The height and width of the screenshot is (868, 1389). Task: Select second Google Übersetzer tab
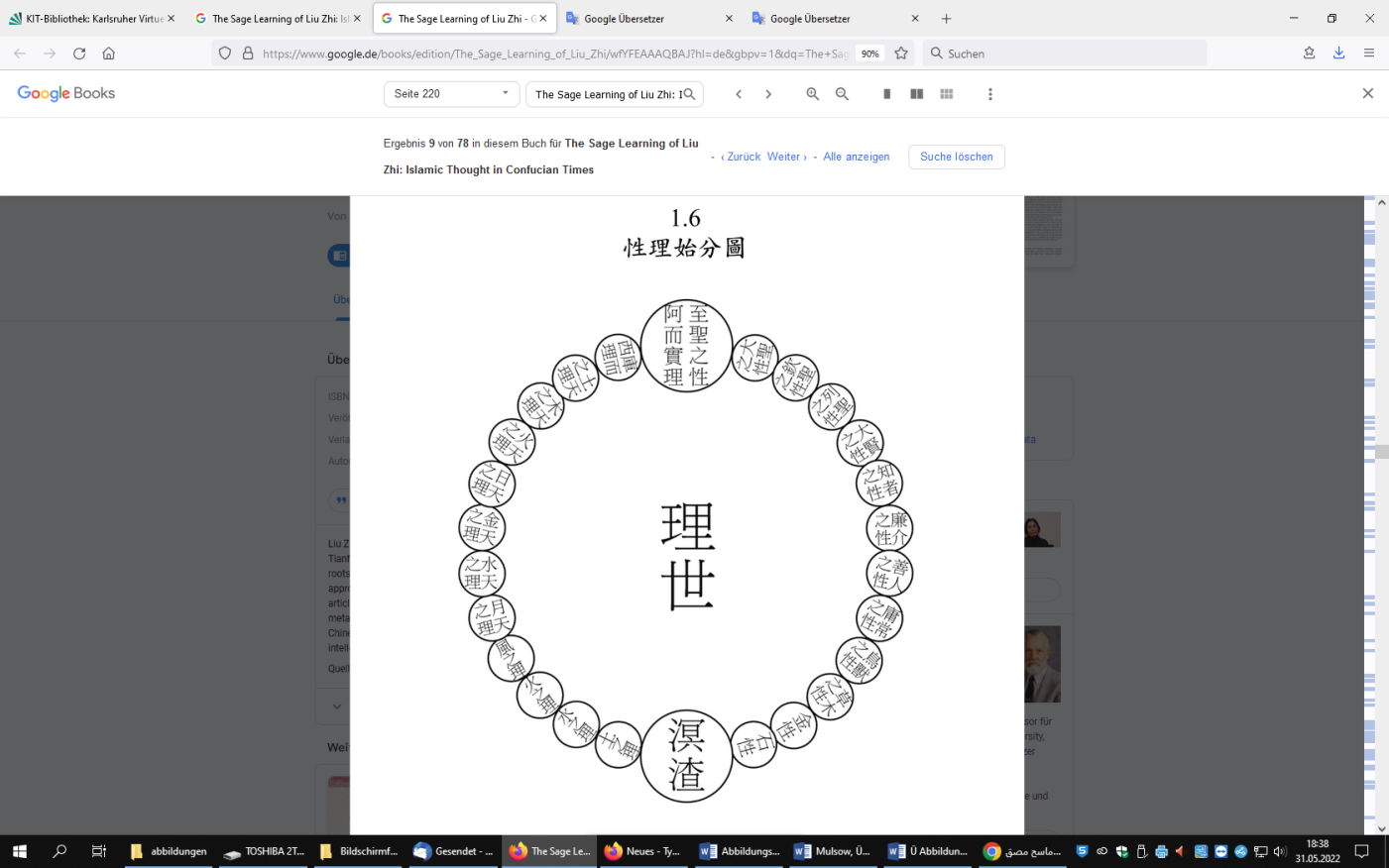[835, 18]
